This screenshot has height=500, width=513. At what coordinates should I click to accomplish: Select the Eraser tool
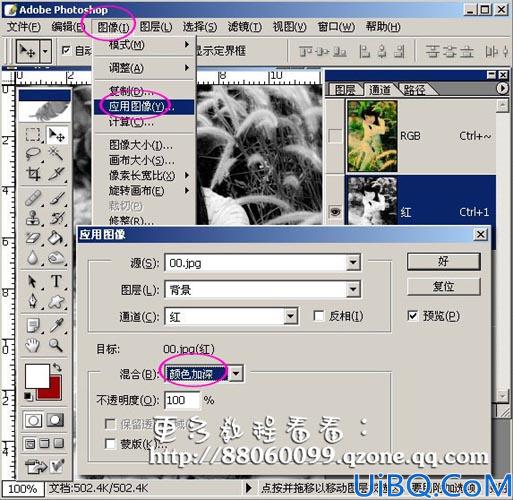point(33,238)
